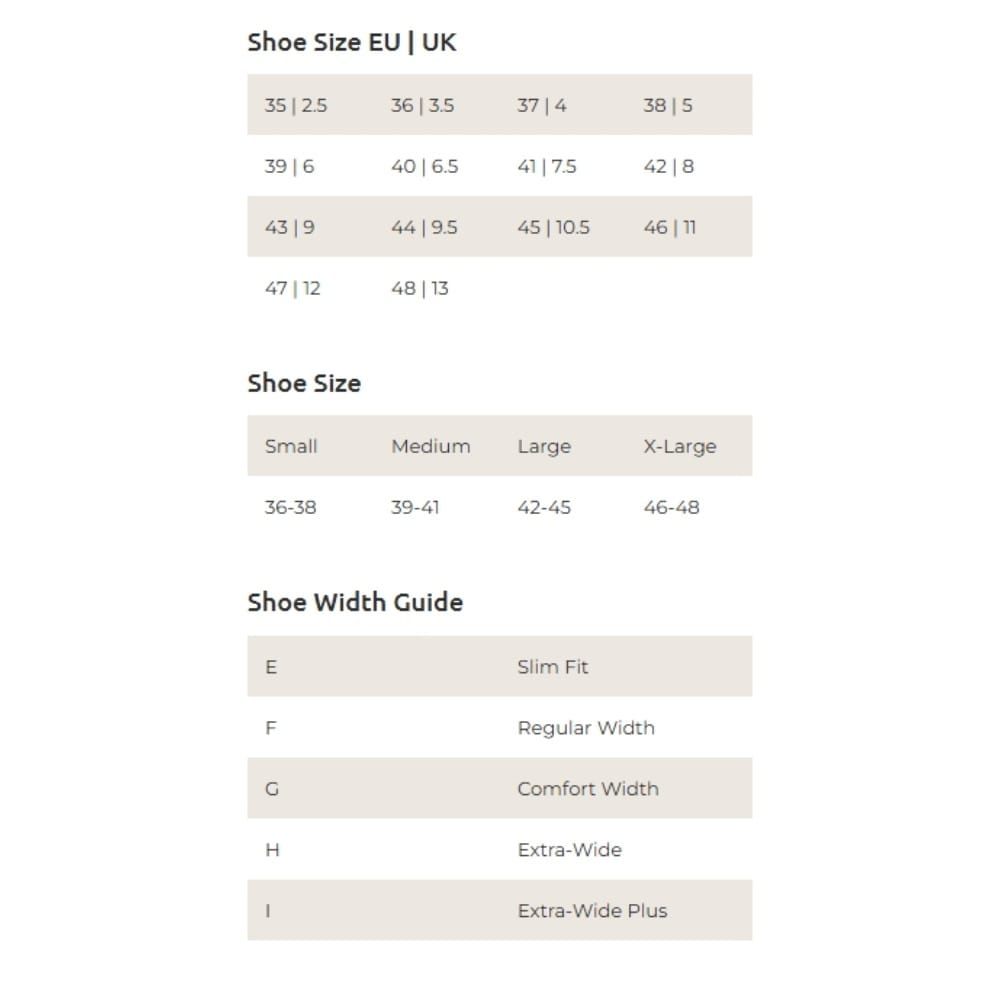Click the Shoe Size EU | UK heading
Screen dimensions: 1000x1000
pyautogui.click(x=352, y=42)
